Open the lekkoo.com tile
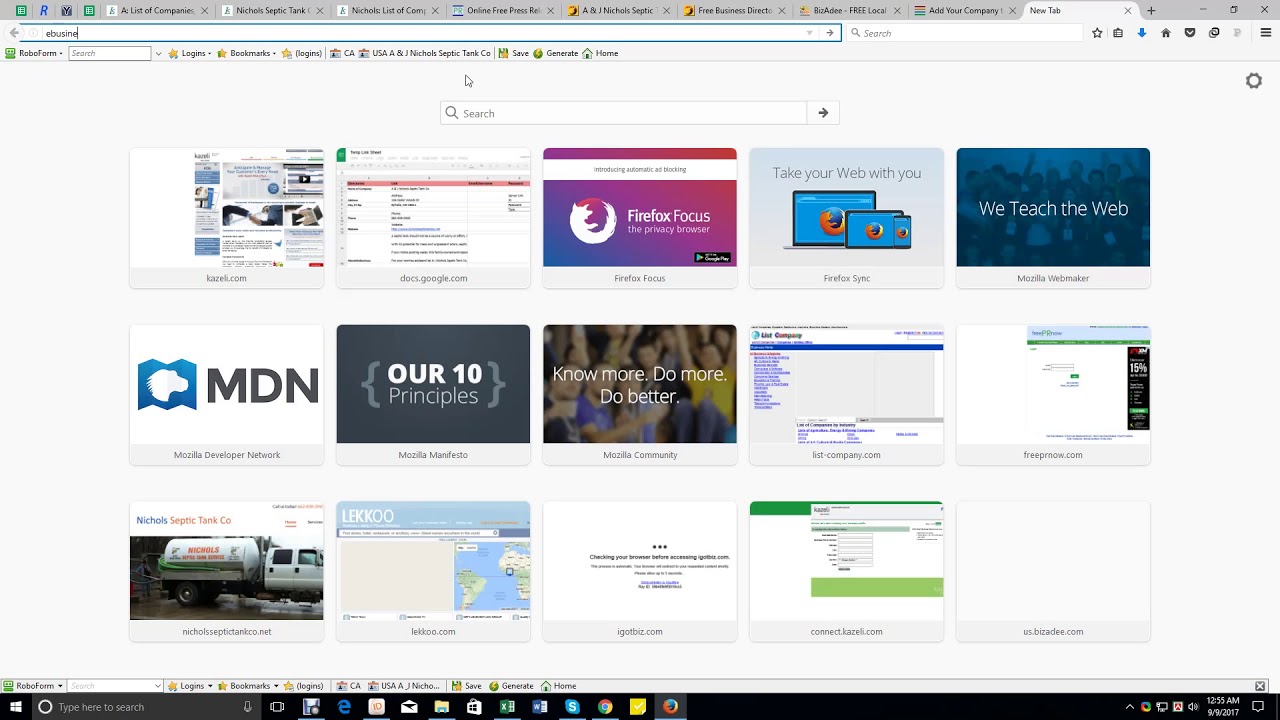Image resolution: width=1280 pixels, height=720 pixels. click(x=433, y=571)
